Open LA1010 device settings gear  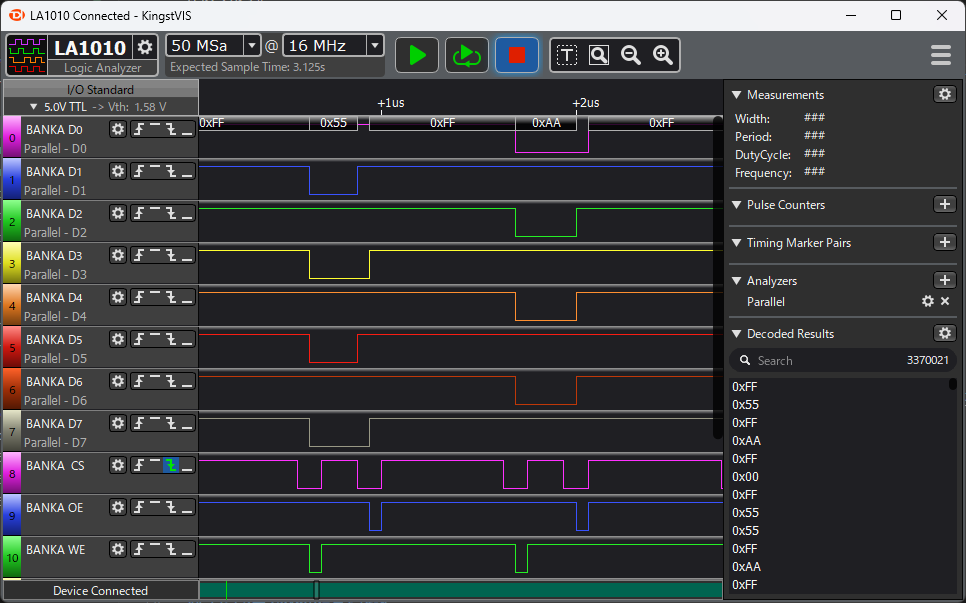[x=145, y=48]
